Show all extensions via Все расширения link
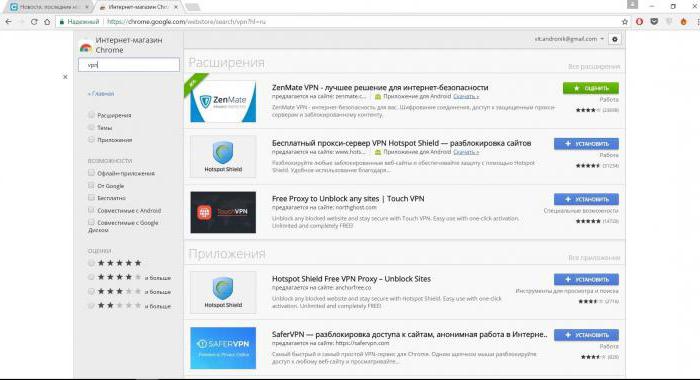The width and height of the screenshot is (700, 380). [594, 67]
